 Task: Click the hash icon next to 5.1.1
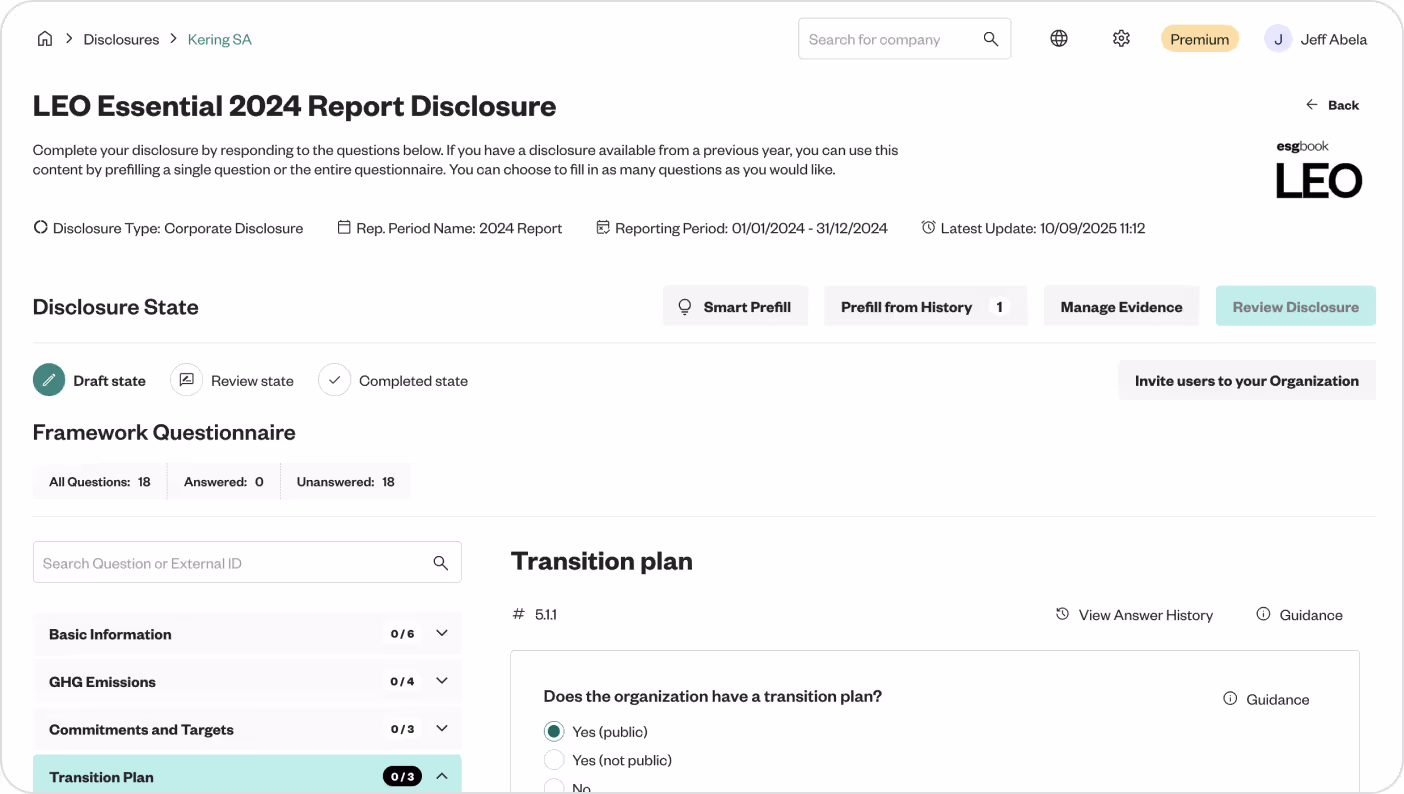[x=518, y=614]
